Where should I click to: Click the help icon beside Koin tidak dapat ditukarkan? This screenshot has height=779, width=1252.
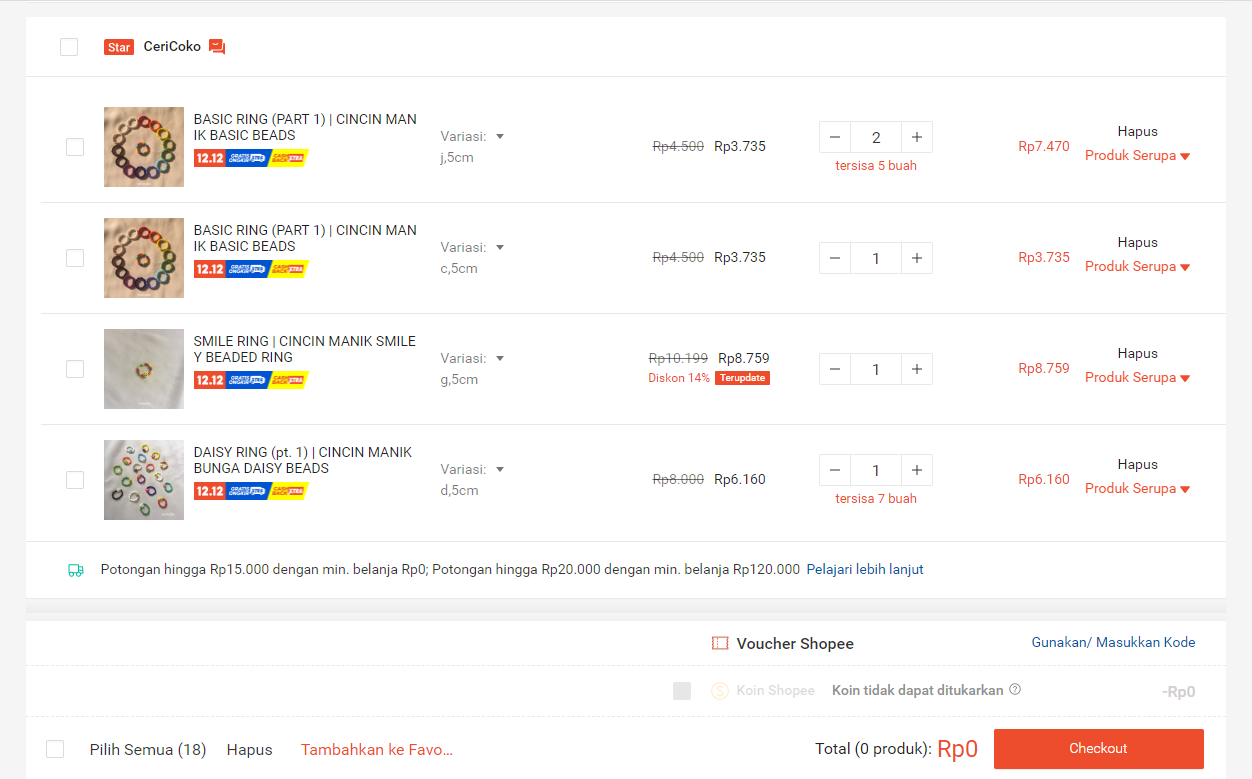1015,689
